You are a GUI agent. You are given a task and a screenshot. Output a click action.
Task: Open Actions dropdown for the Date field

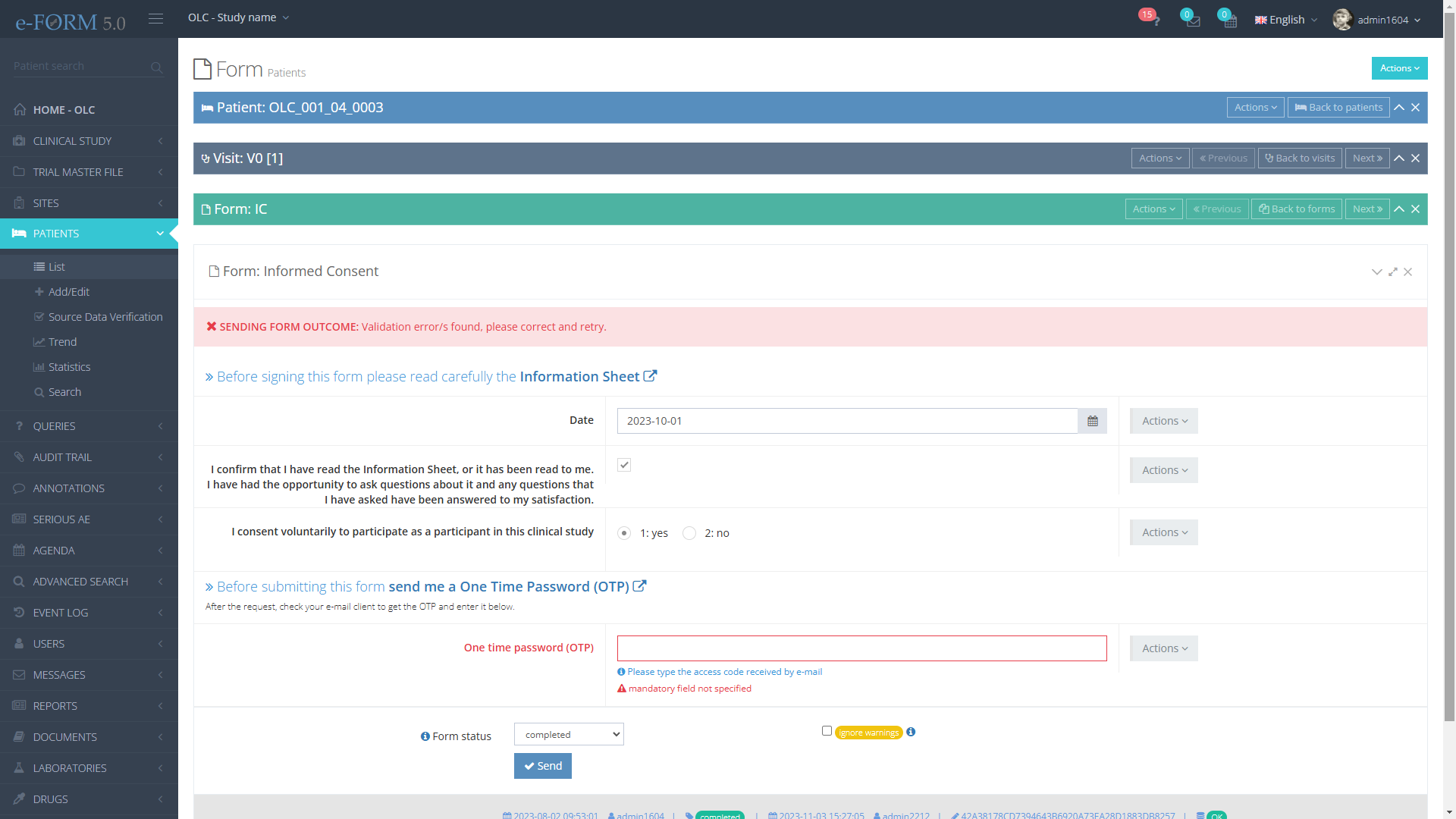click(1163, 421)
